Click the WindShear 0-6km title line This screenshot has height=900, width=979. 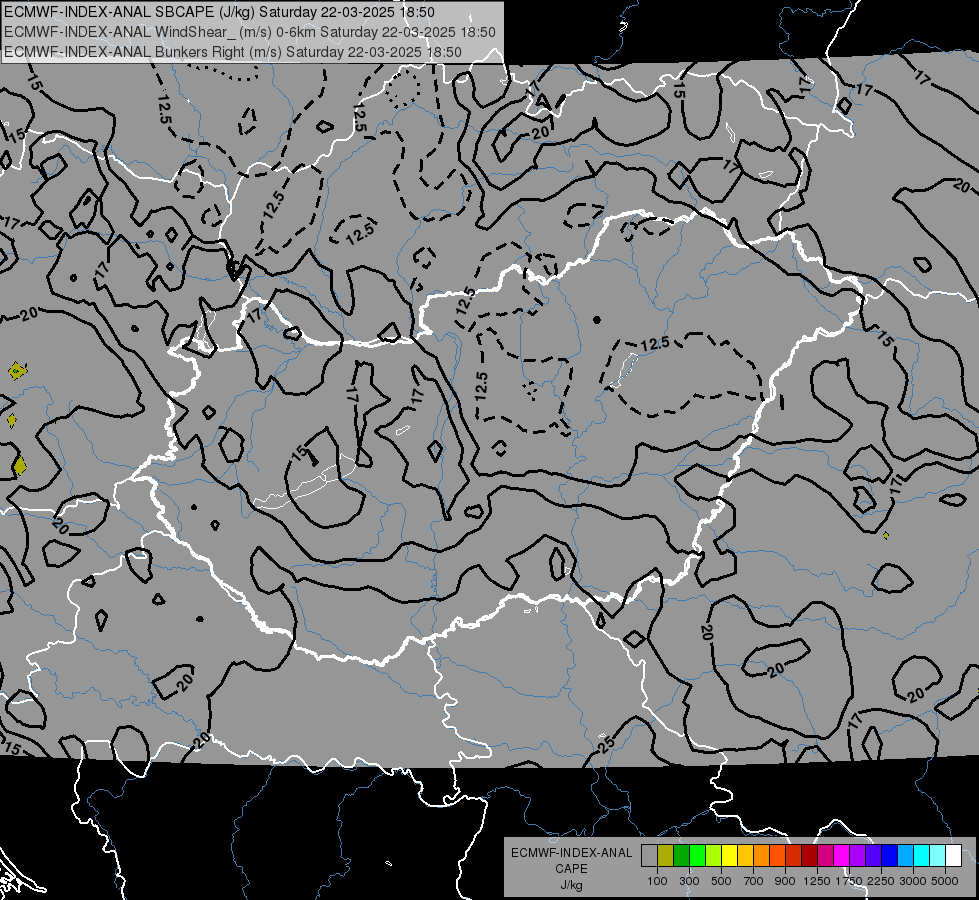click(250, 32)
